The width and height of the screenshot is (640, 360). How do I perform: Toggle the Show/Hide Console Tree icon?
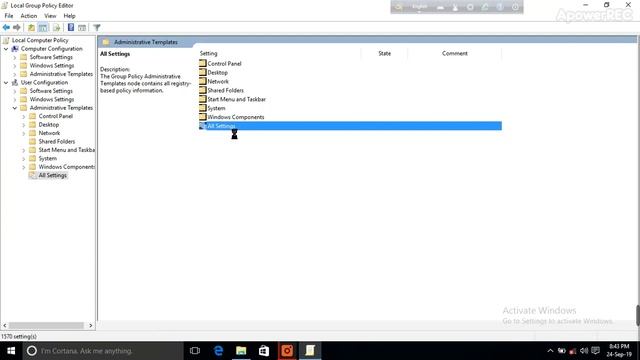pyautogui.click(x=42, y=28)
